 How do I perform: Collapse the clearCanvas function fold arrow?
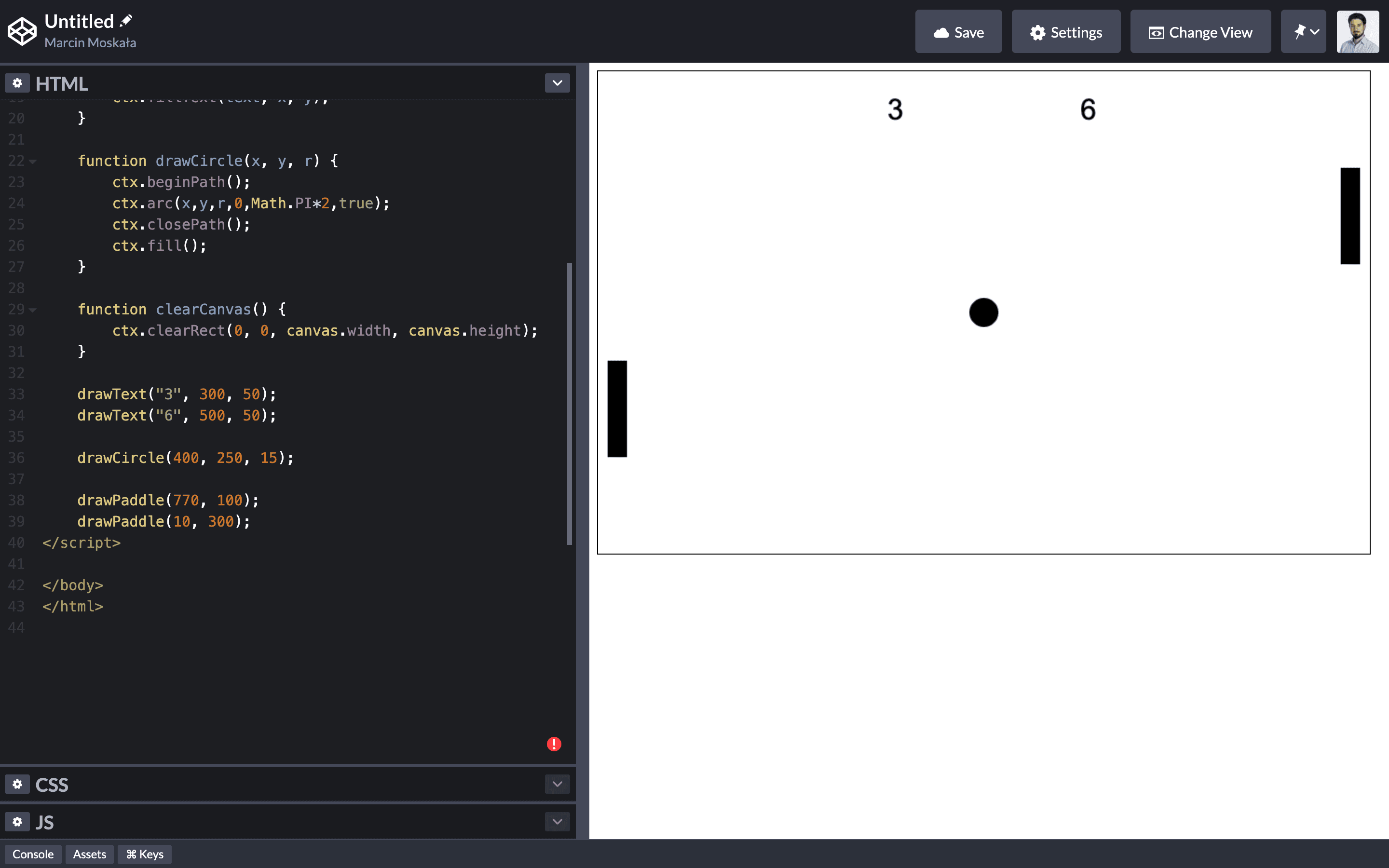[33, 310]
